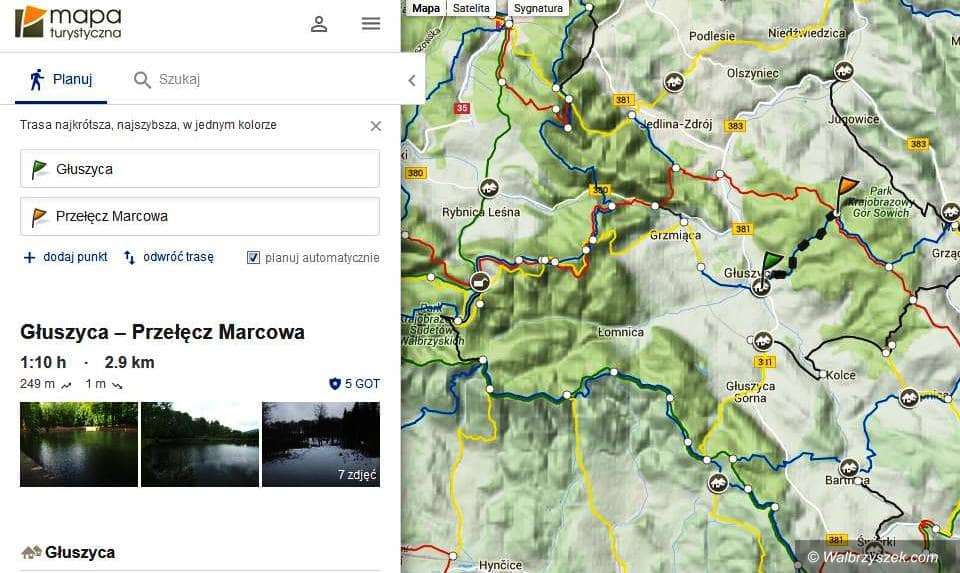Edit the Przełęcz Marcowa destination field
The width and height of the screenshot is (960, 573).
200,216
